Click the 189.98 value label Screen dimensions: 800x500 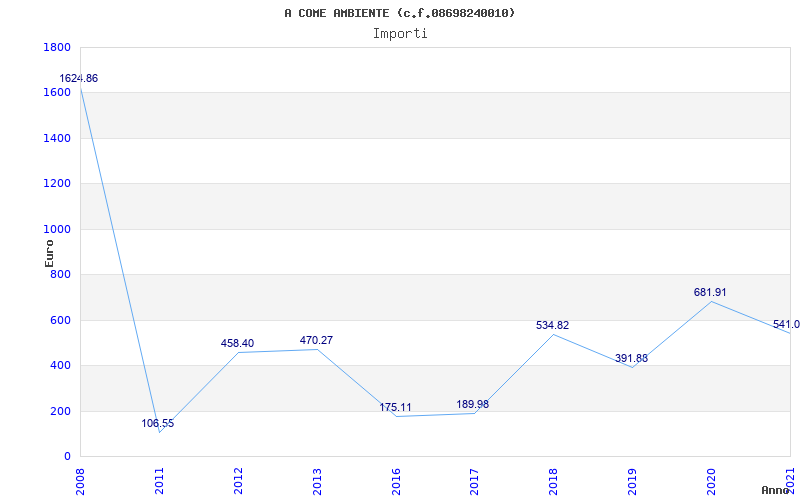474,404
